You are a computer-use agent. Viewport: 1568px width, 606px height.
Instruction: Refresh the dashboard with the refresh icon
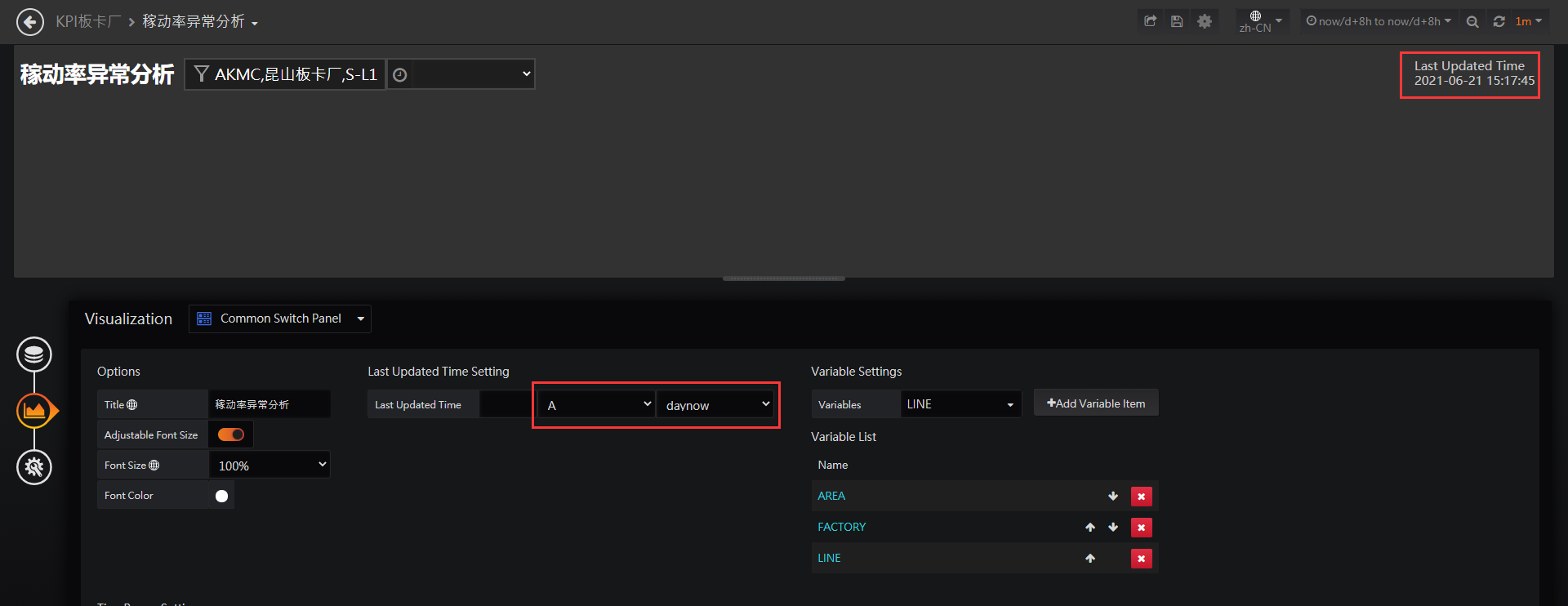click(x=1499, y=22)
